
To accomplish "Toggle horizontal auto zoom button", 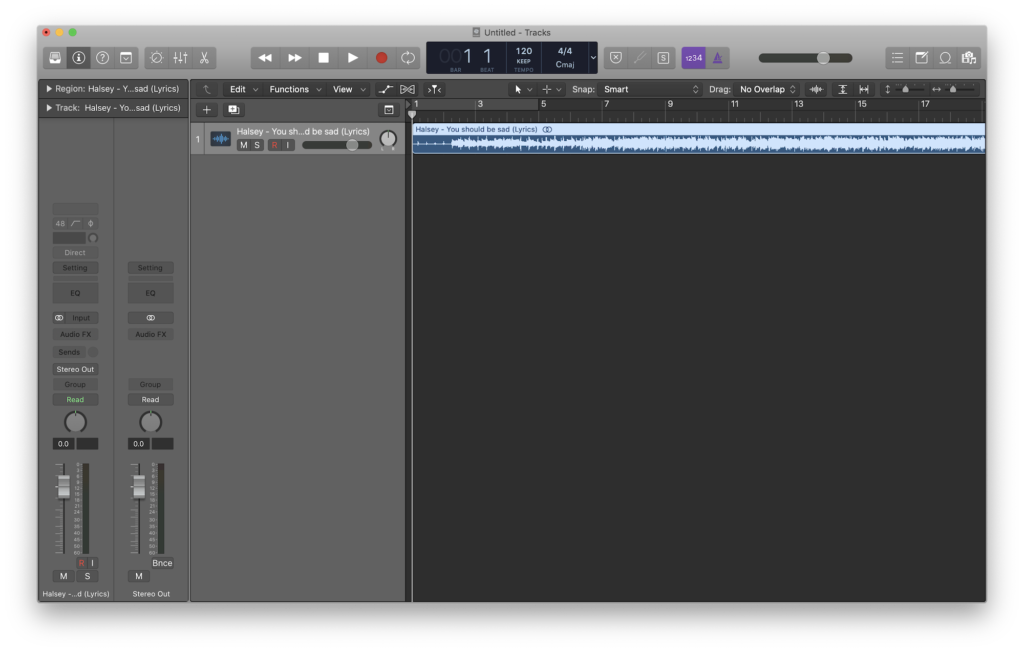I will 864,90.
